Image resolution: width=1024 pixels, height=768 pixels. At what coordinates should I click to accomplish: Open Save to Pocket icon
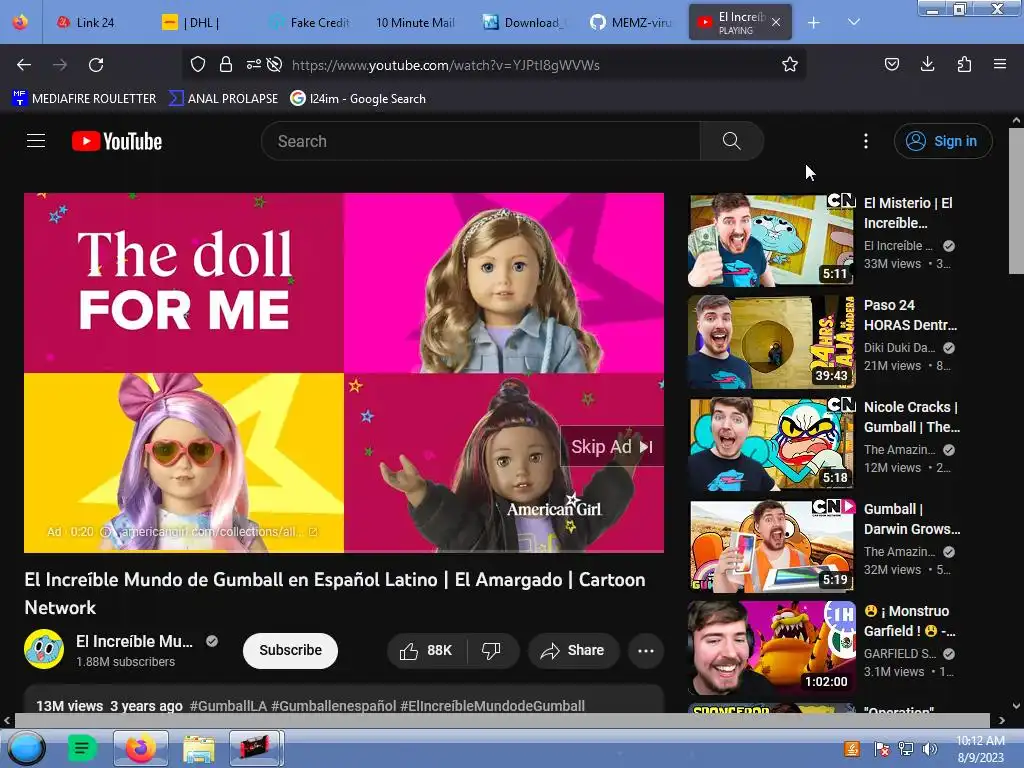click(x=891, y=64)
